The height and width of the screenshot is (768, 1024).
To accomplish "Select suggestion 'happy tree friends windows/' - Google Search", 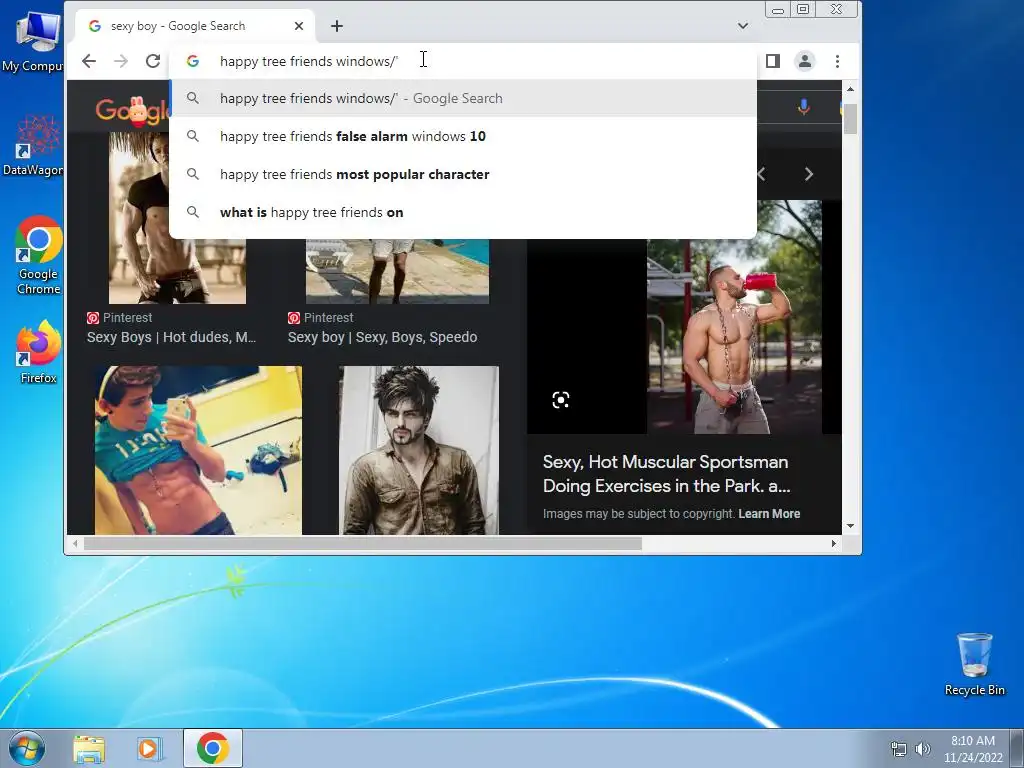I will (462, 99).
